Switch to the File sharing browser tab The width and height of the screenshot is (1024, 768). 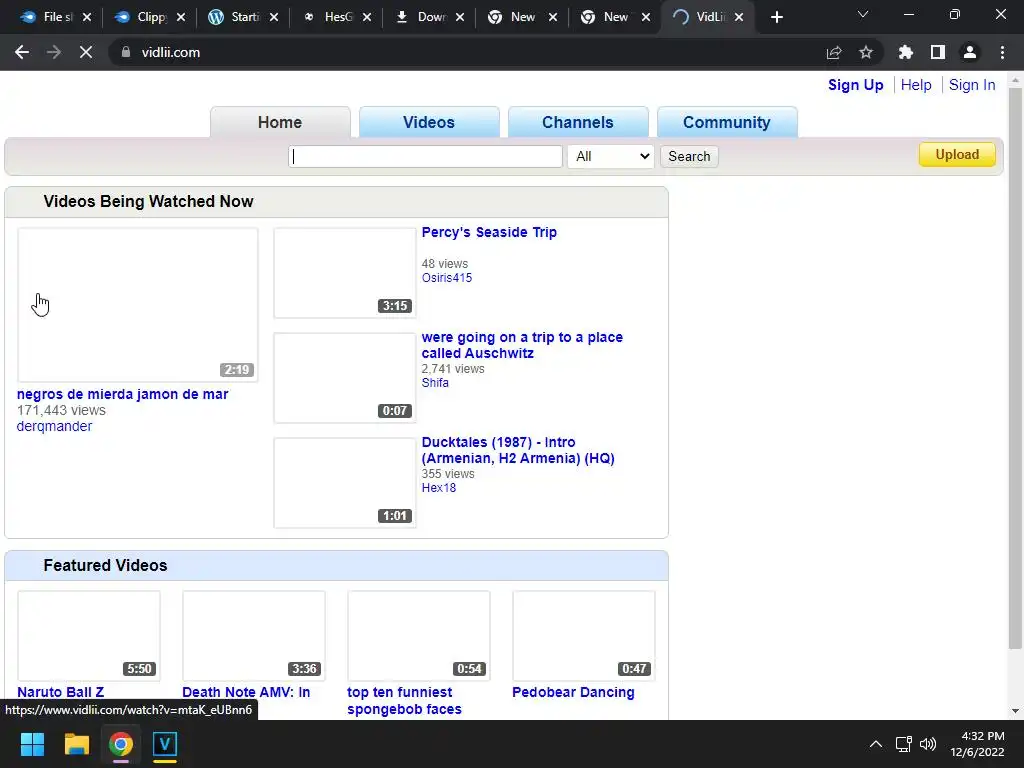pyautogui.click(x=56, y=18)
